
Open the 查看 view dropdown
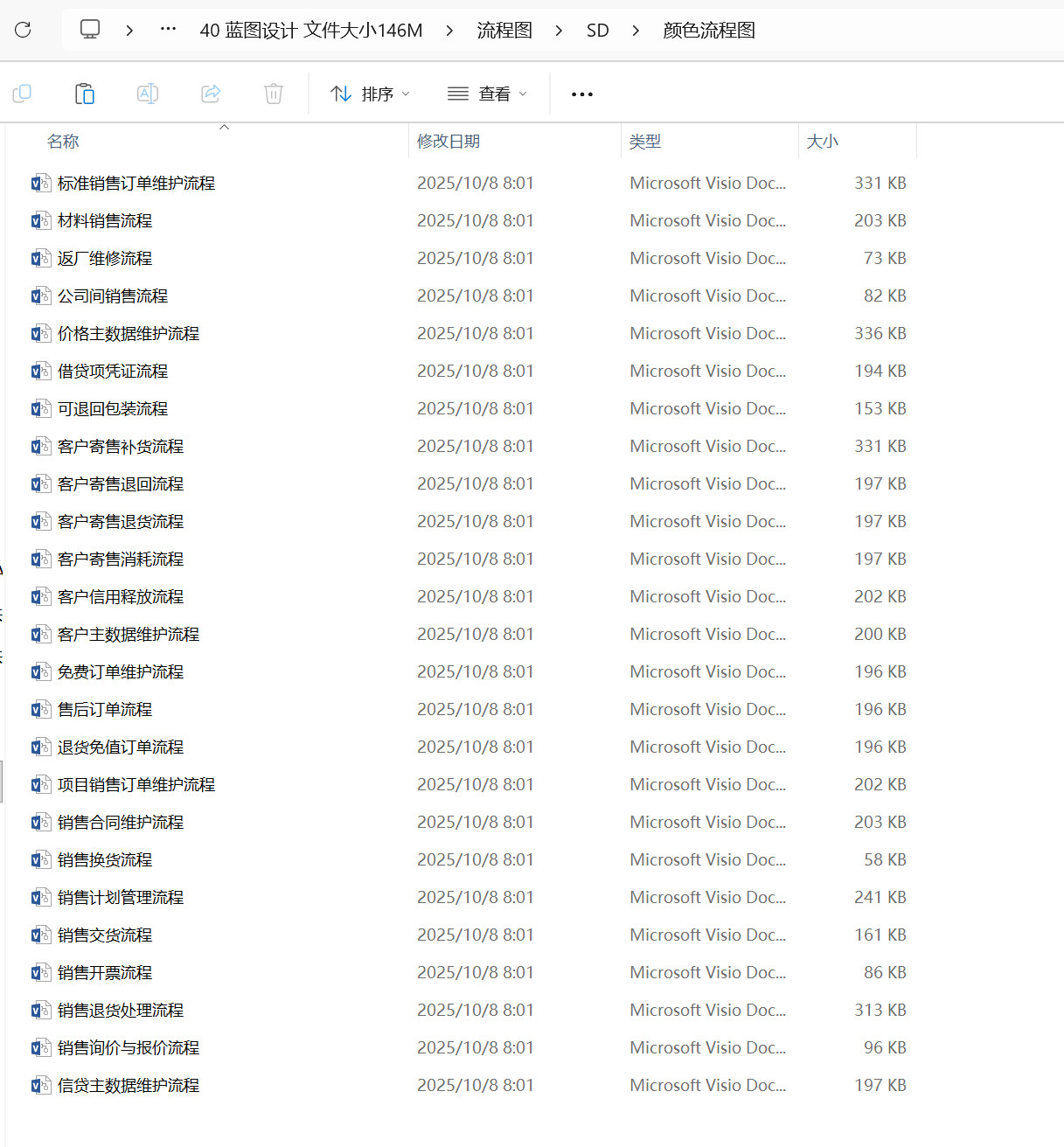(x=487, y=94)
